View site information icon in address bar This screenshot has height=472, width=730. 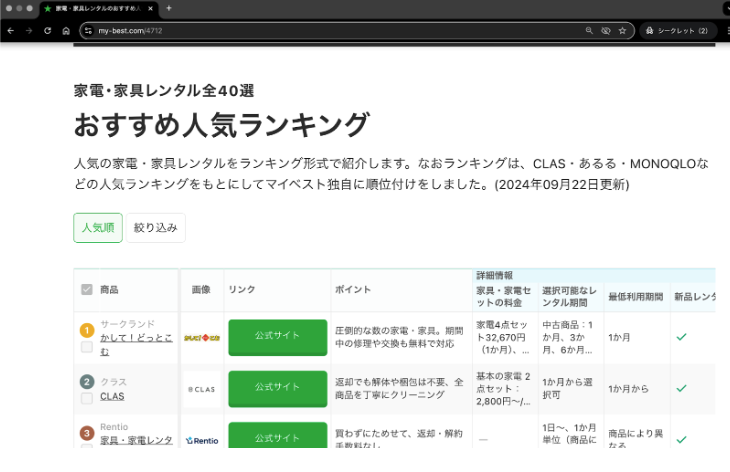point(88,31)
